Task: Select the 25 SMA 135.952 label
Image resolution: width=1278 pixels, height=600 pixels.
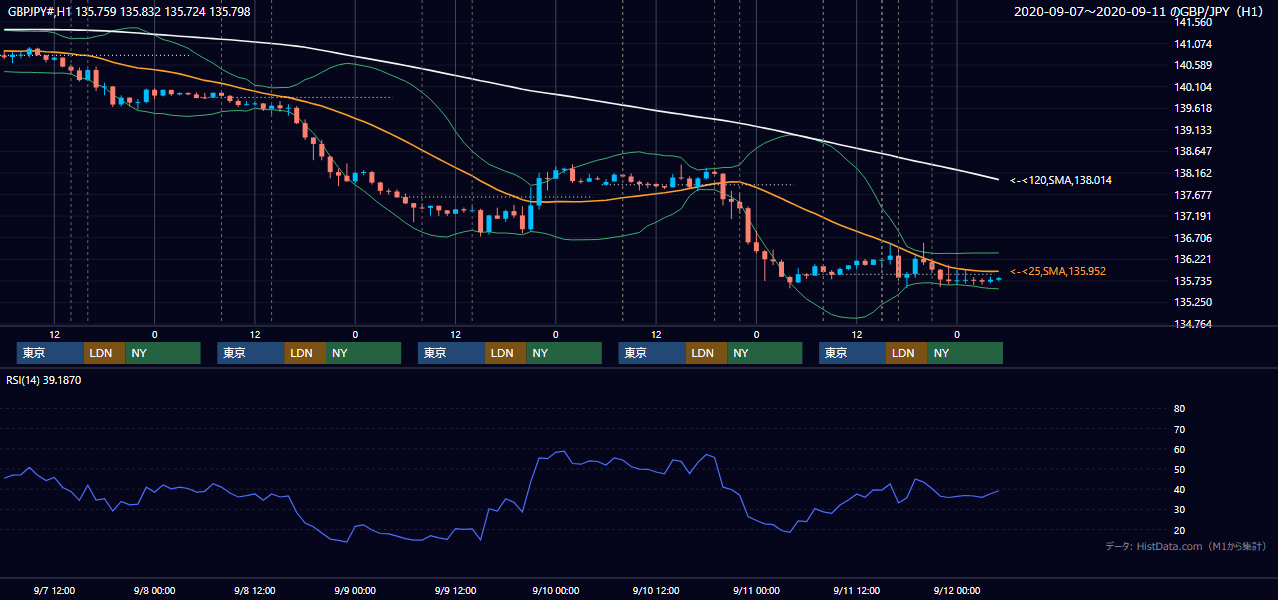Action: 1058,271
